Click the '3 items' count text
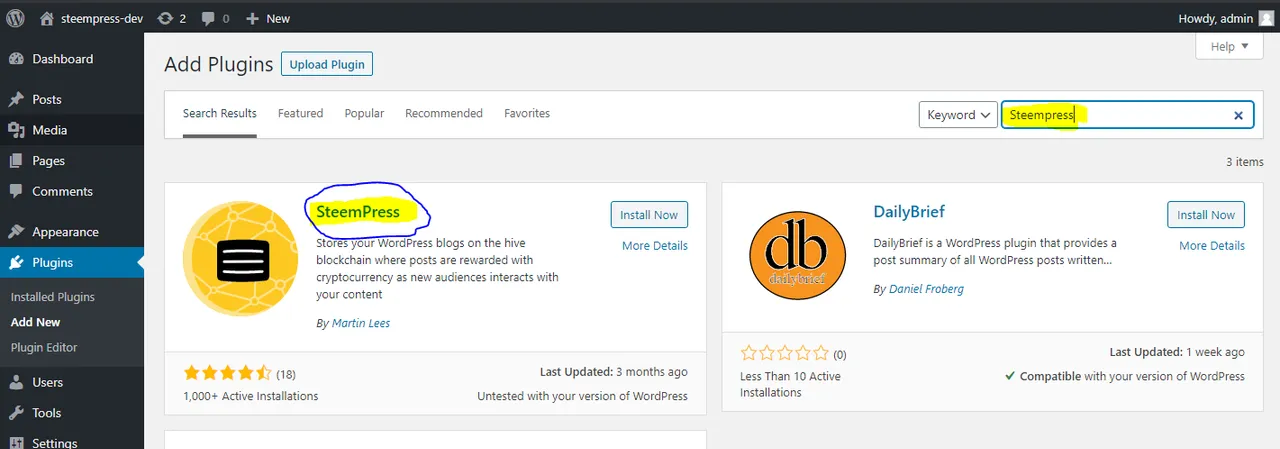Viewport: 1280px width, 449px height. pos(1245,162)
